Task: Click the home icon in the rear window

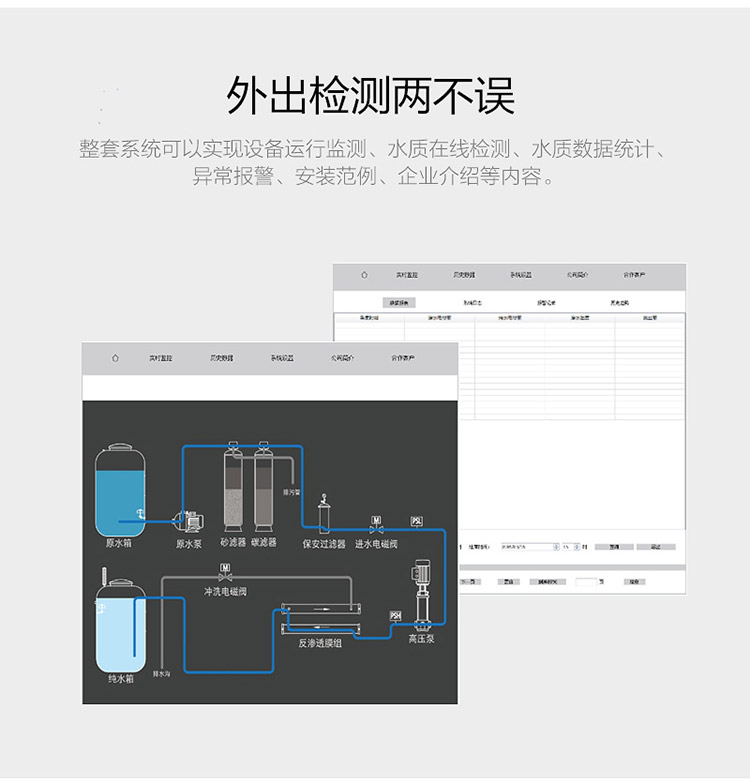Action: (x=364, y=274)
